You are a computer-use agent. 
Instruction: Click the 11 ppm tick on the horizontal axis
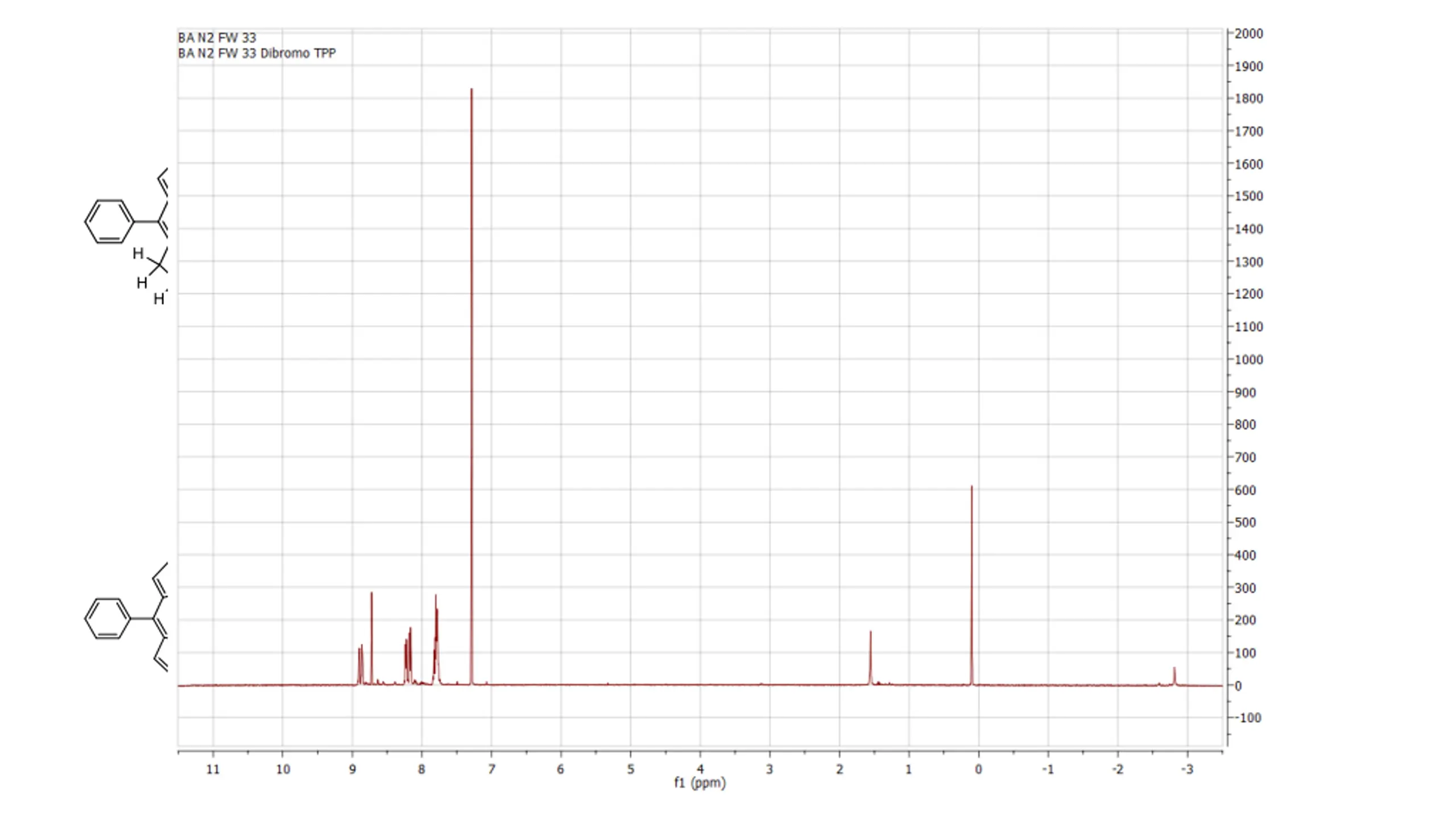[x=213, y=769]
